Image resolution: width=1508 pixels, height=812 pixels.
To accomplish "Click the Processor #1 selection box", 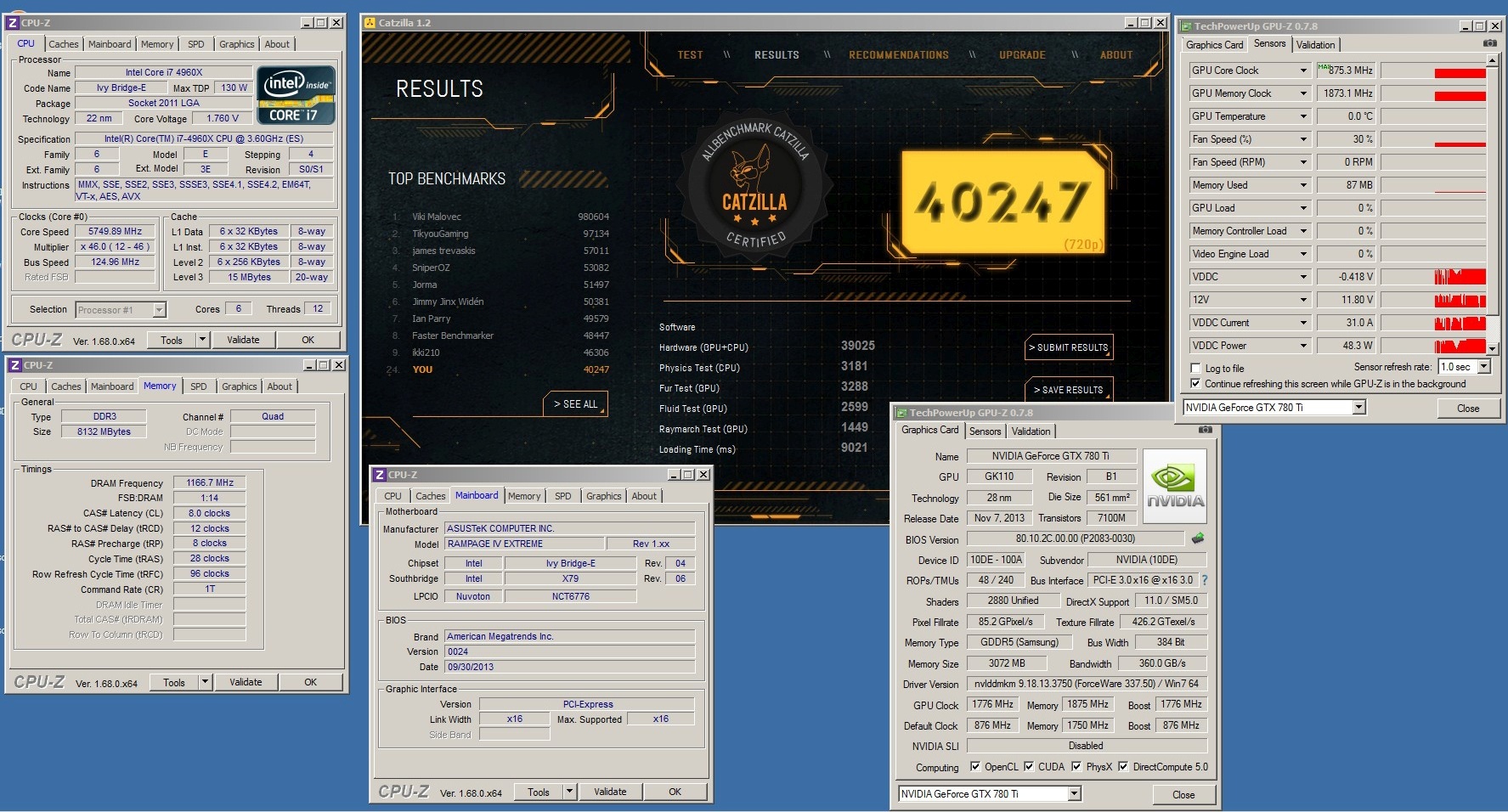I will coord(120,310).
